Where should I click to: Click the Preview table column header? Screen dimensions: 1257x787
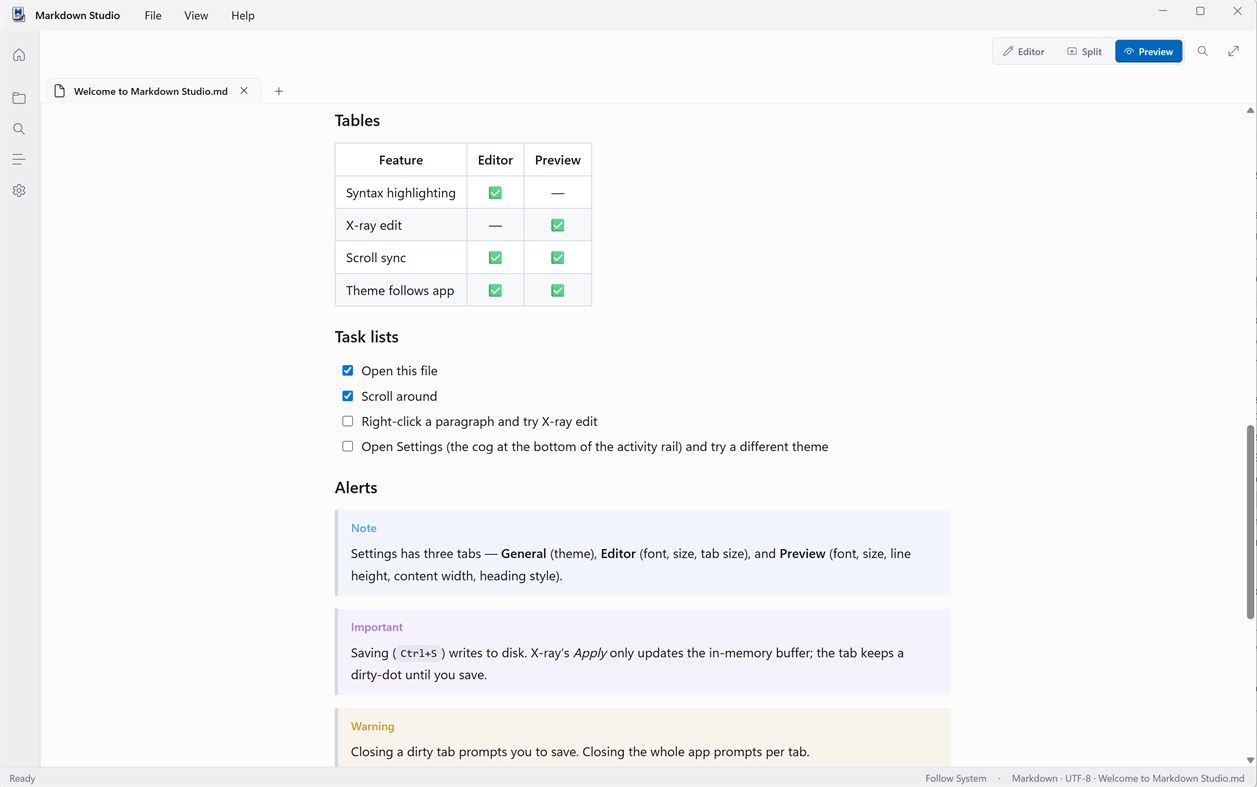[x=558, y=160]
